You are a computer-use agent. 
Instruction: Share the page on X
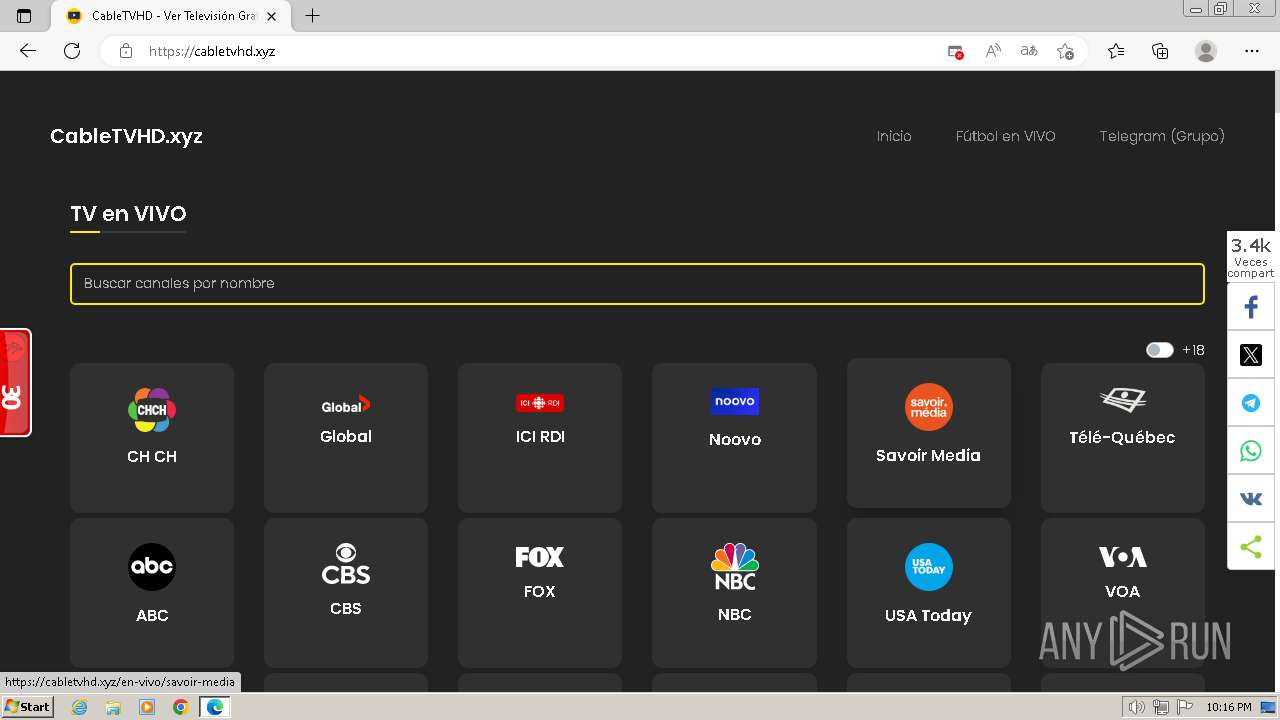click(x=1251, y=355)
